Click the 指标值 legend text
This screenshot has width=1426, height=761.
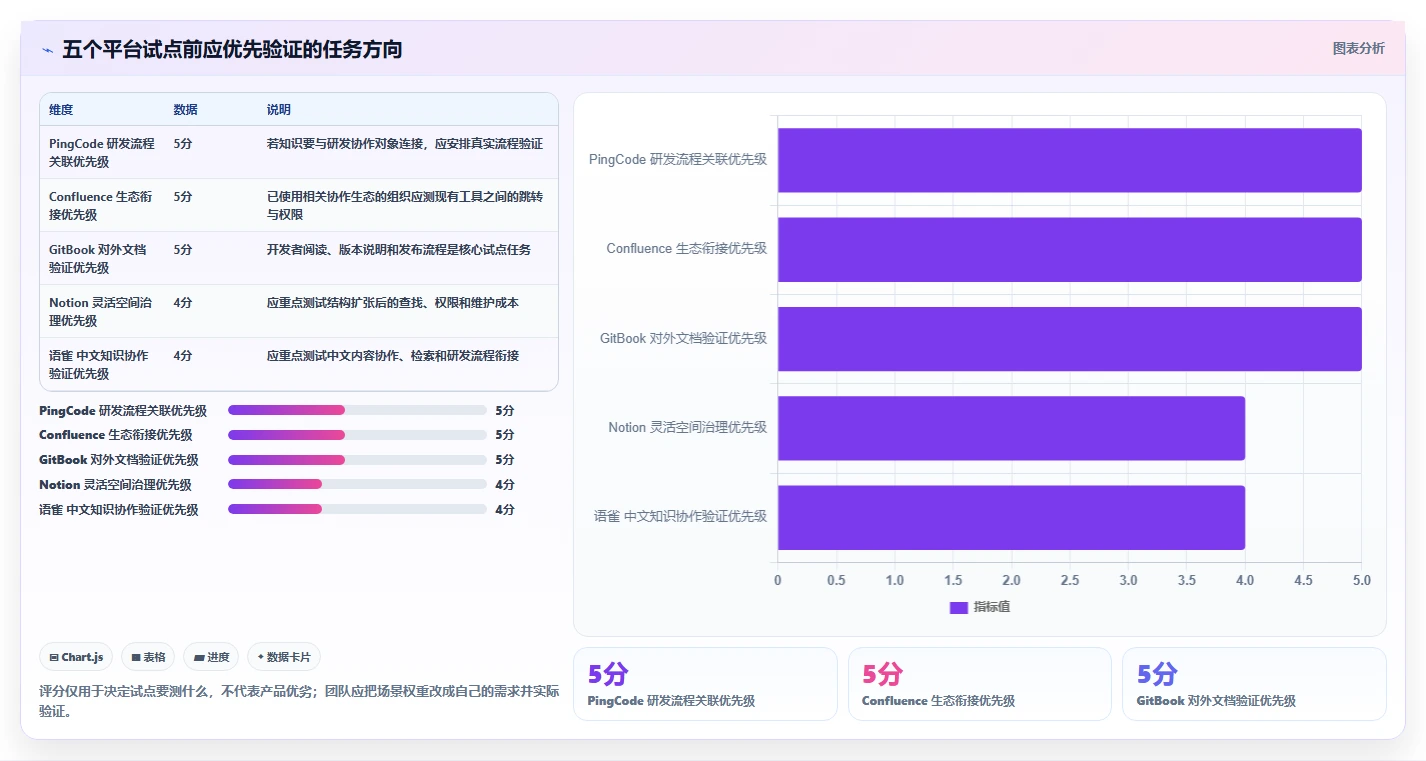tap(992, 607)
